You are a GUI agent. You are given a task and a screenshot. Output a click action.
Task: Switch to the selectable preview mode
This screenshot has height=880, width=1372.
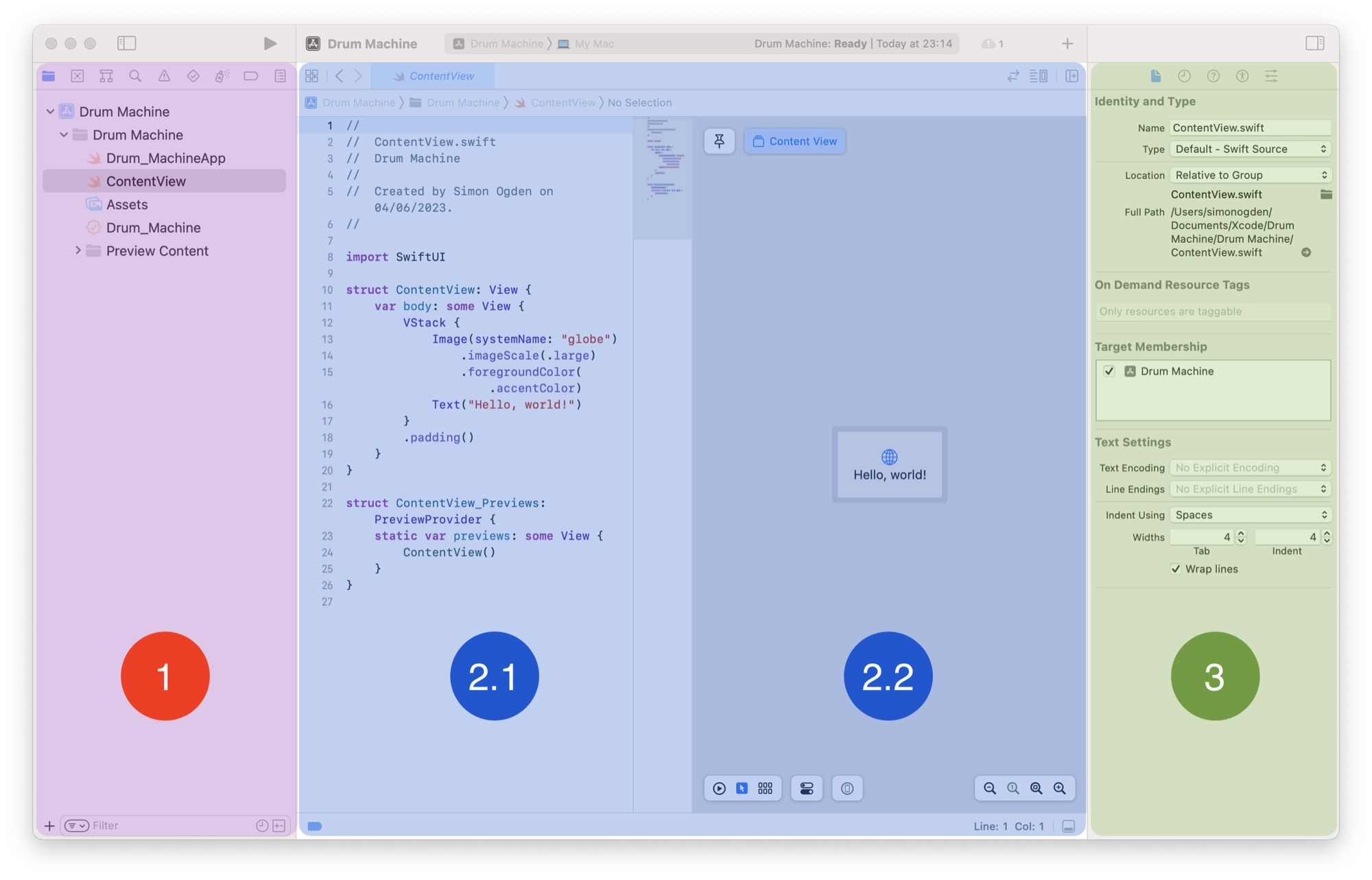coord(742,788)
